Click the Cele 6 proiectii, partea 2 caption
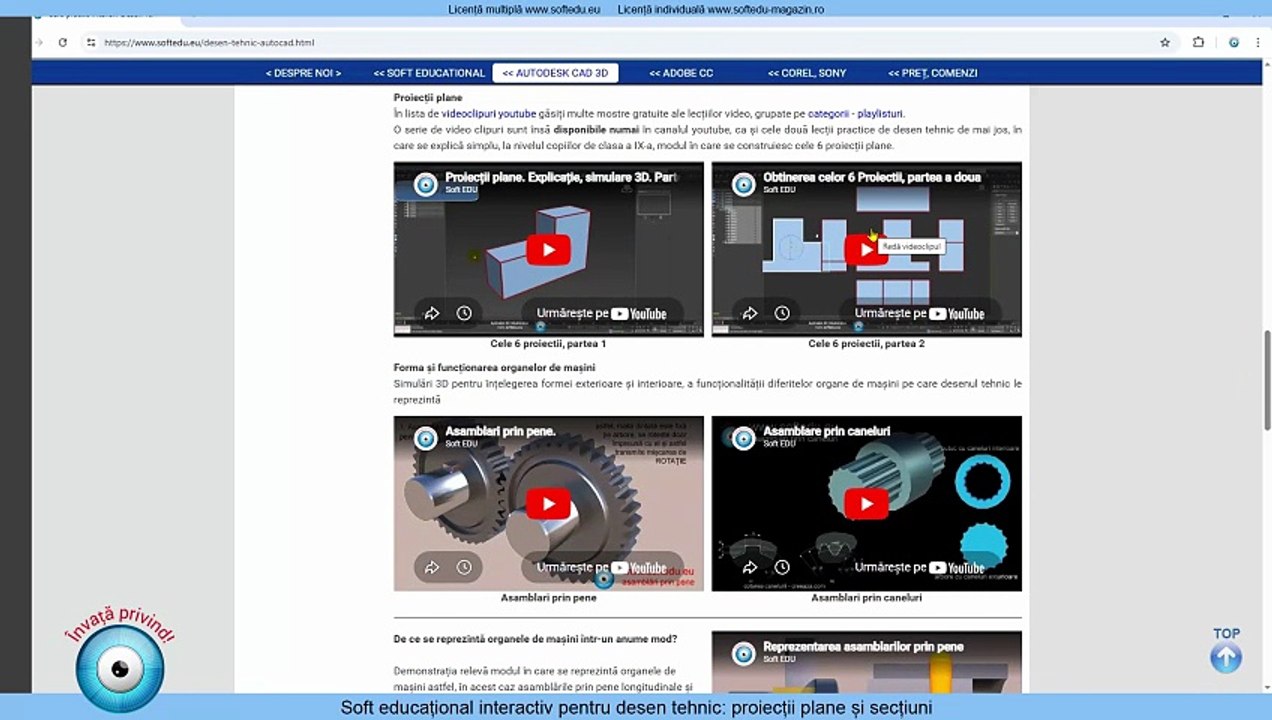Viewport: 1272px width, 720px height. click(x=866, y=344)
